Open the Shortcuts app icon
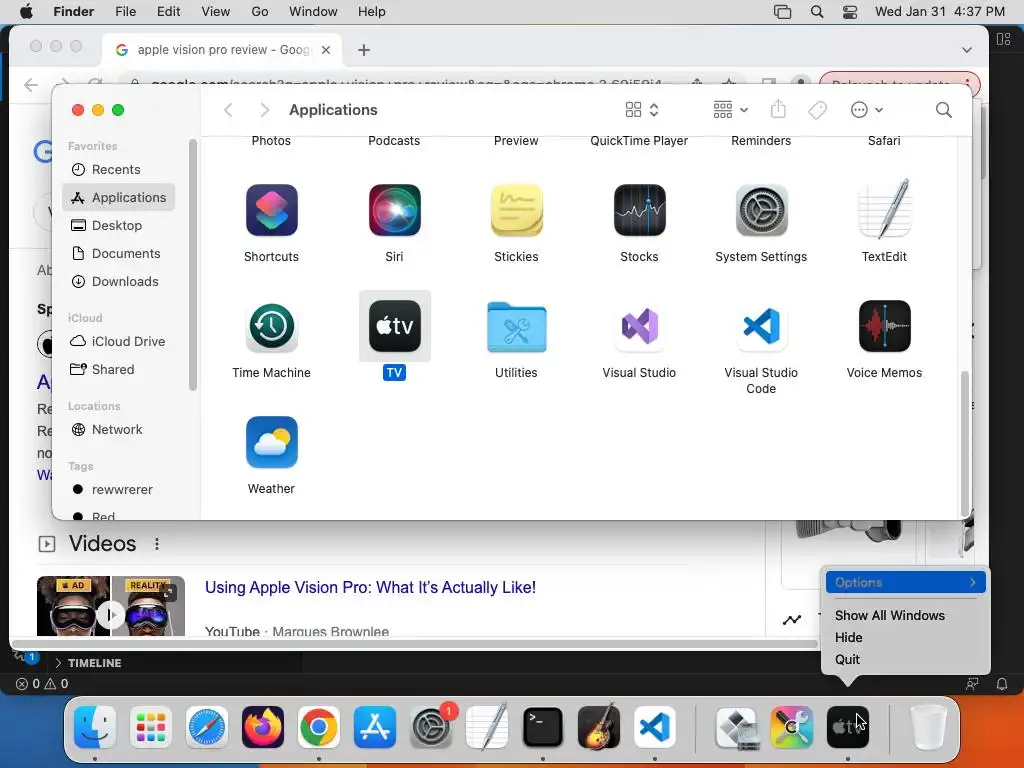Viewport: 1024px width, 768px height. [272, 210]
